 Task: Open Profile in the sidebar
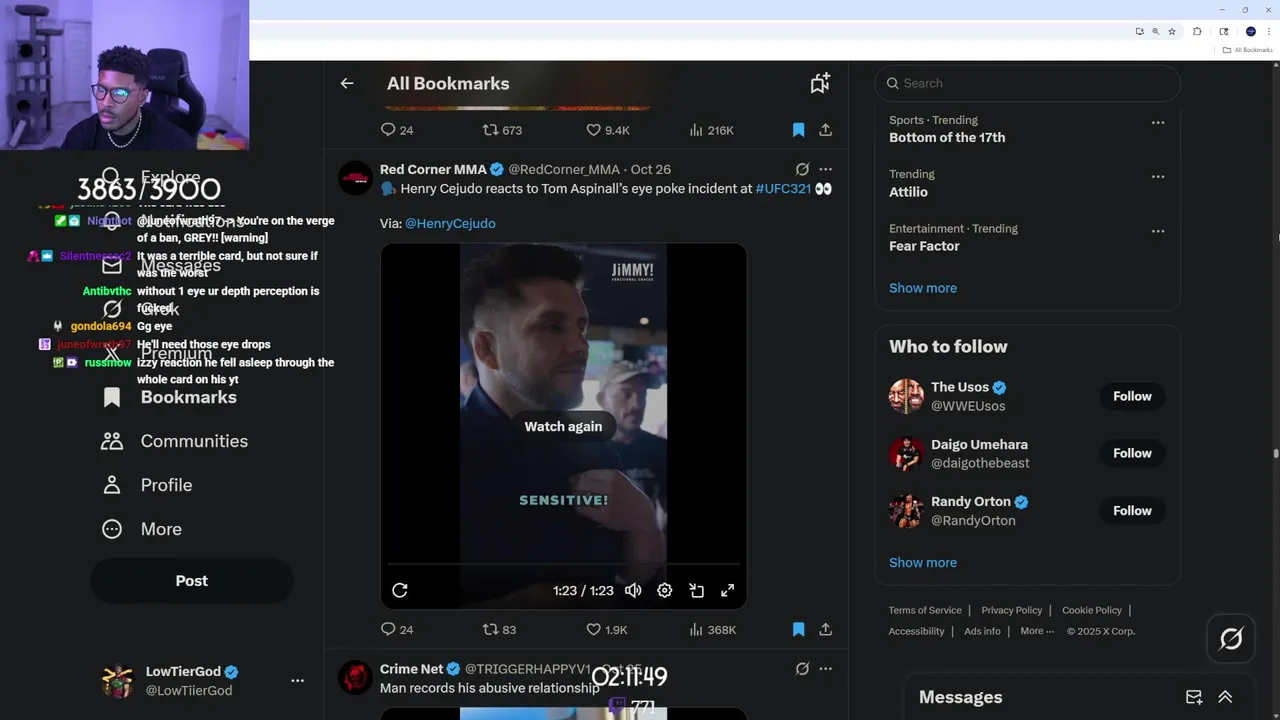pyautogui.click(x=146, y=485)
